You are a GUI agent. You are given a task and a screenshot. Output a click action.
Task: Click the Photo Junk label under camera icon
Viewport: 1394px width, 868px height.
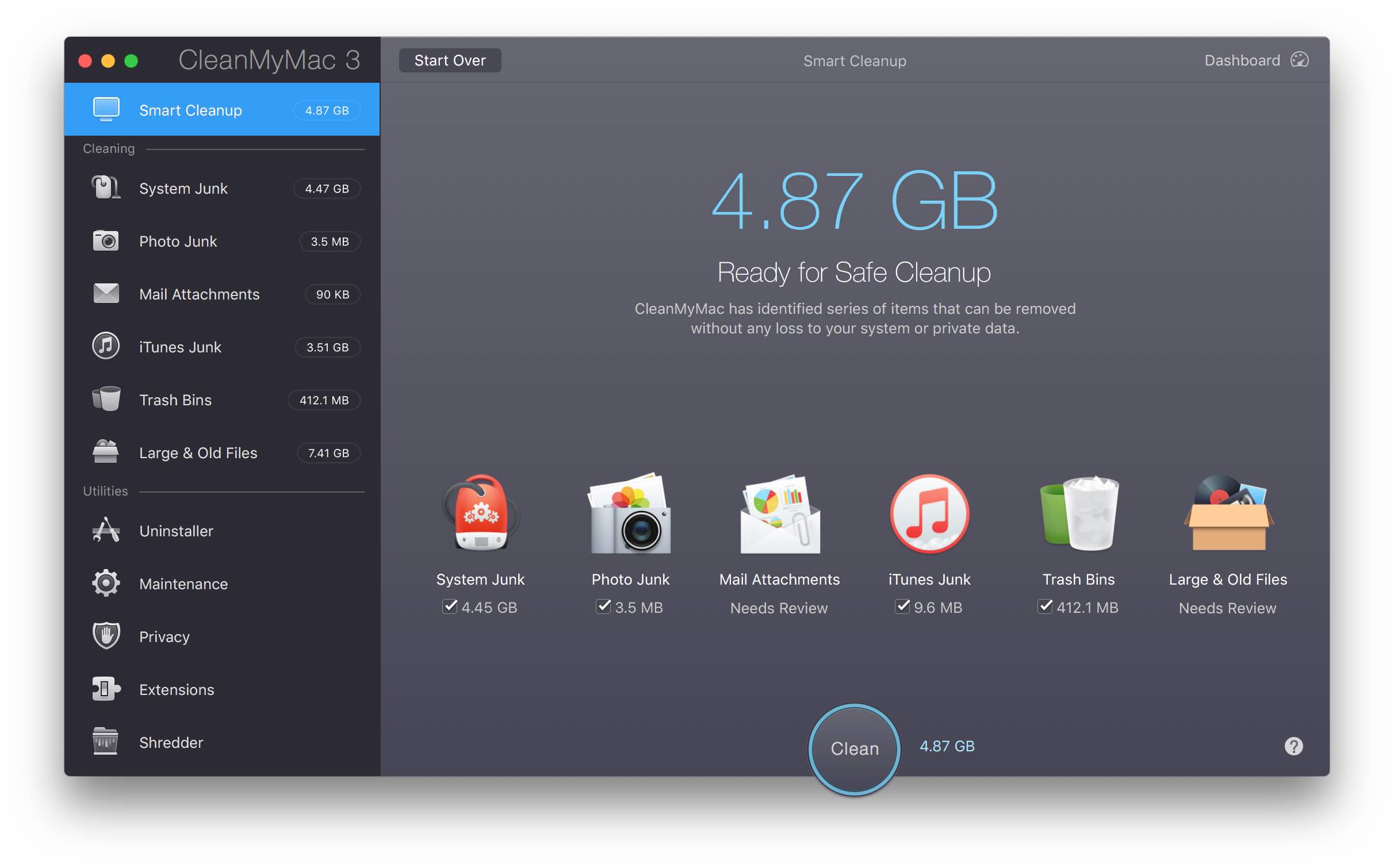pos(630,579)
